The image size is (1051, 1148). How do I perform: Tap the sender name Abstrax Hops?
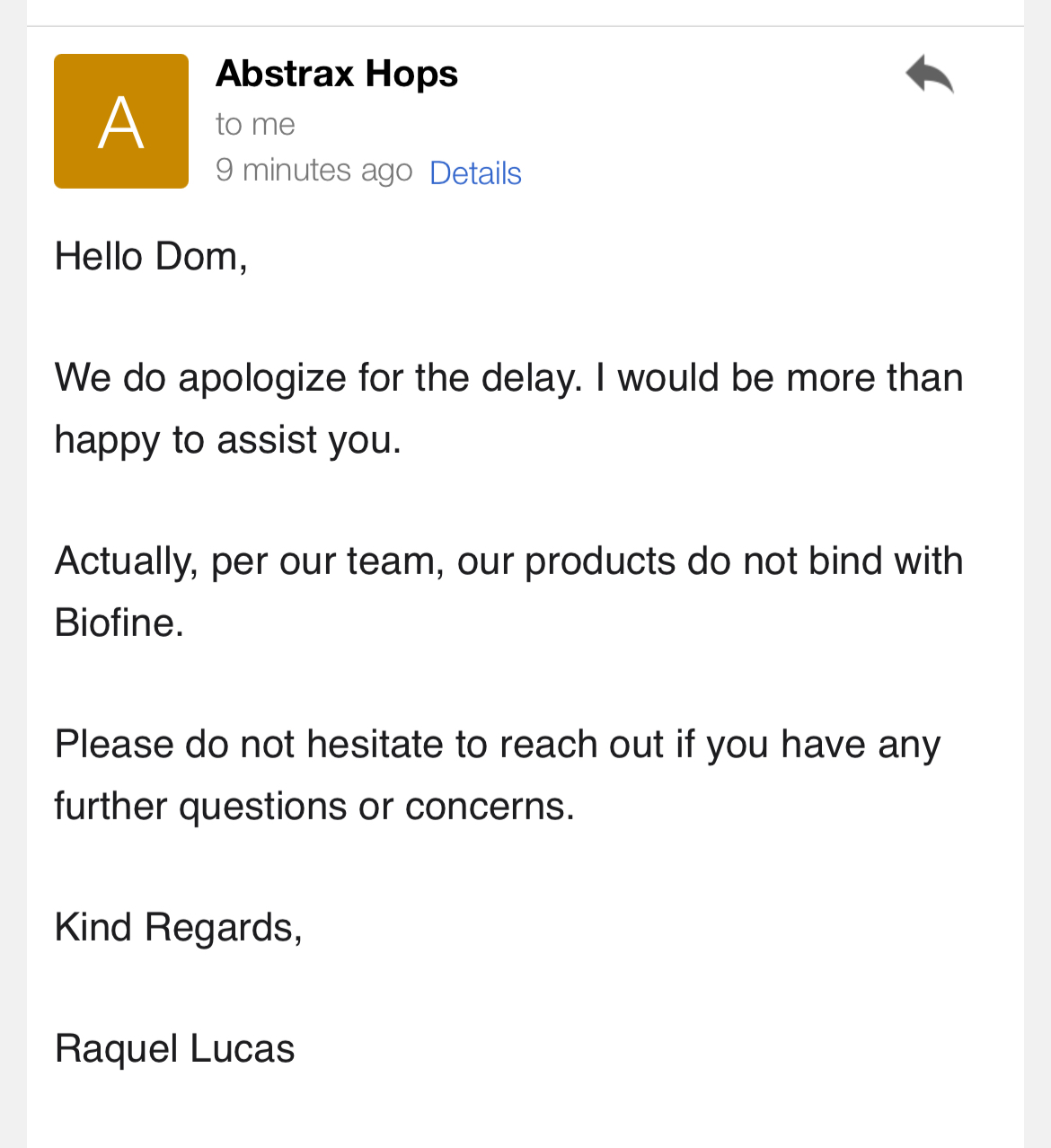tap(337, 74)
